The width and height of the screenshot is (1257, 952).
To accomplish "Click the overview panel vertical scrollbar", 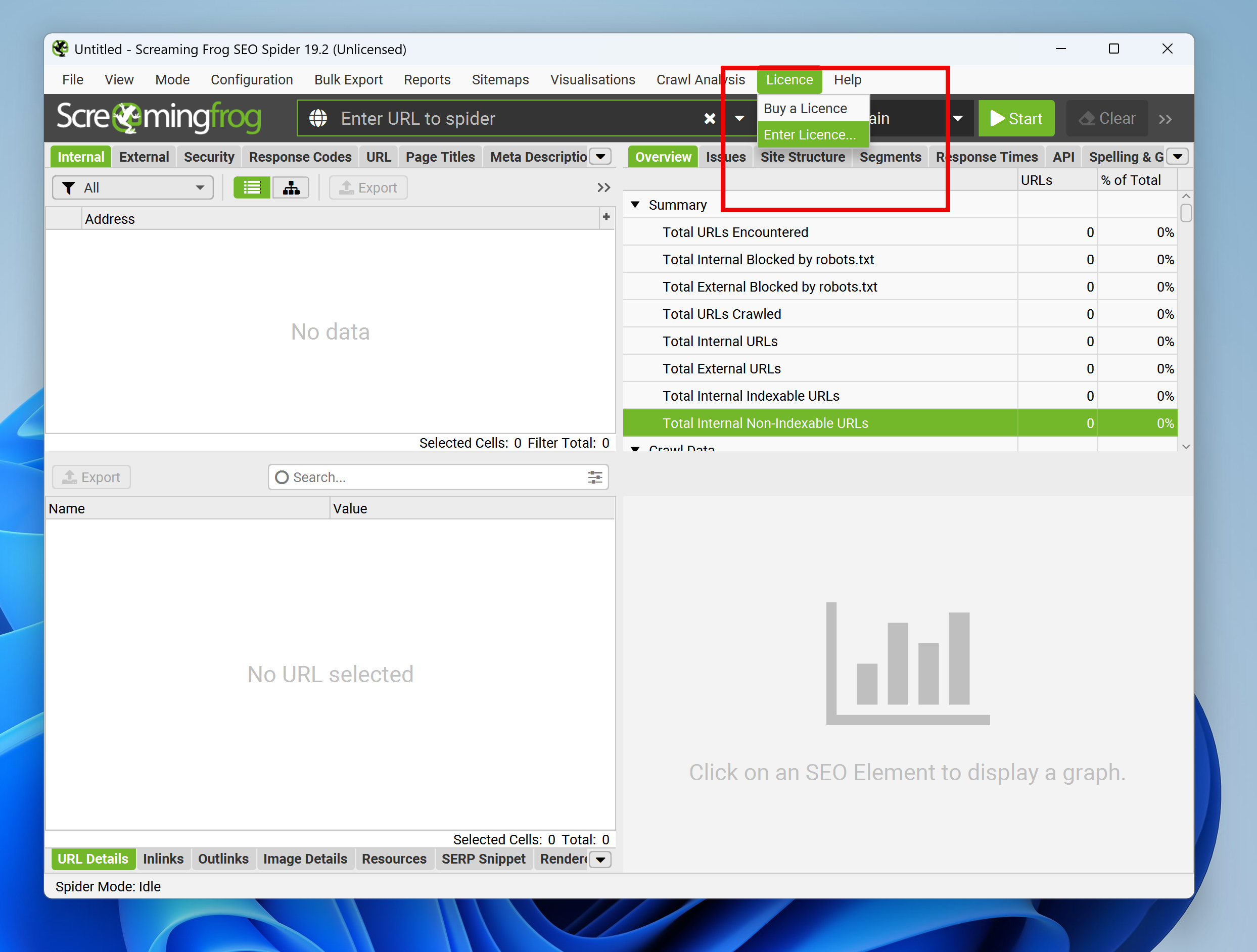I will click(1185, 214).
